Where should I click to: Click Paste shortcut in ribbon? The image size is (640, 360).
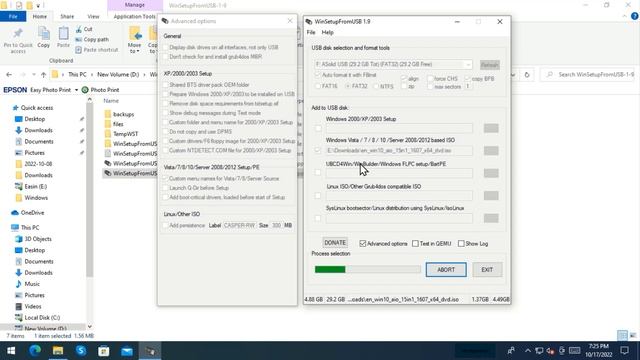click(97, 50)
